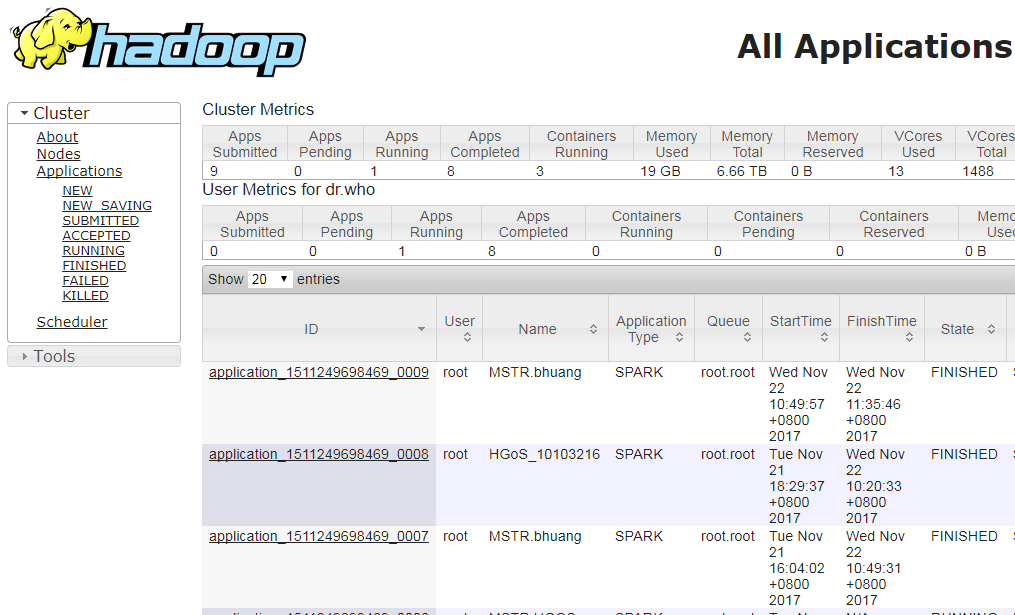Show KILLED applications list
Viewport: 1015px width, 615px height.
(85, 296)
